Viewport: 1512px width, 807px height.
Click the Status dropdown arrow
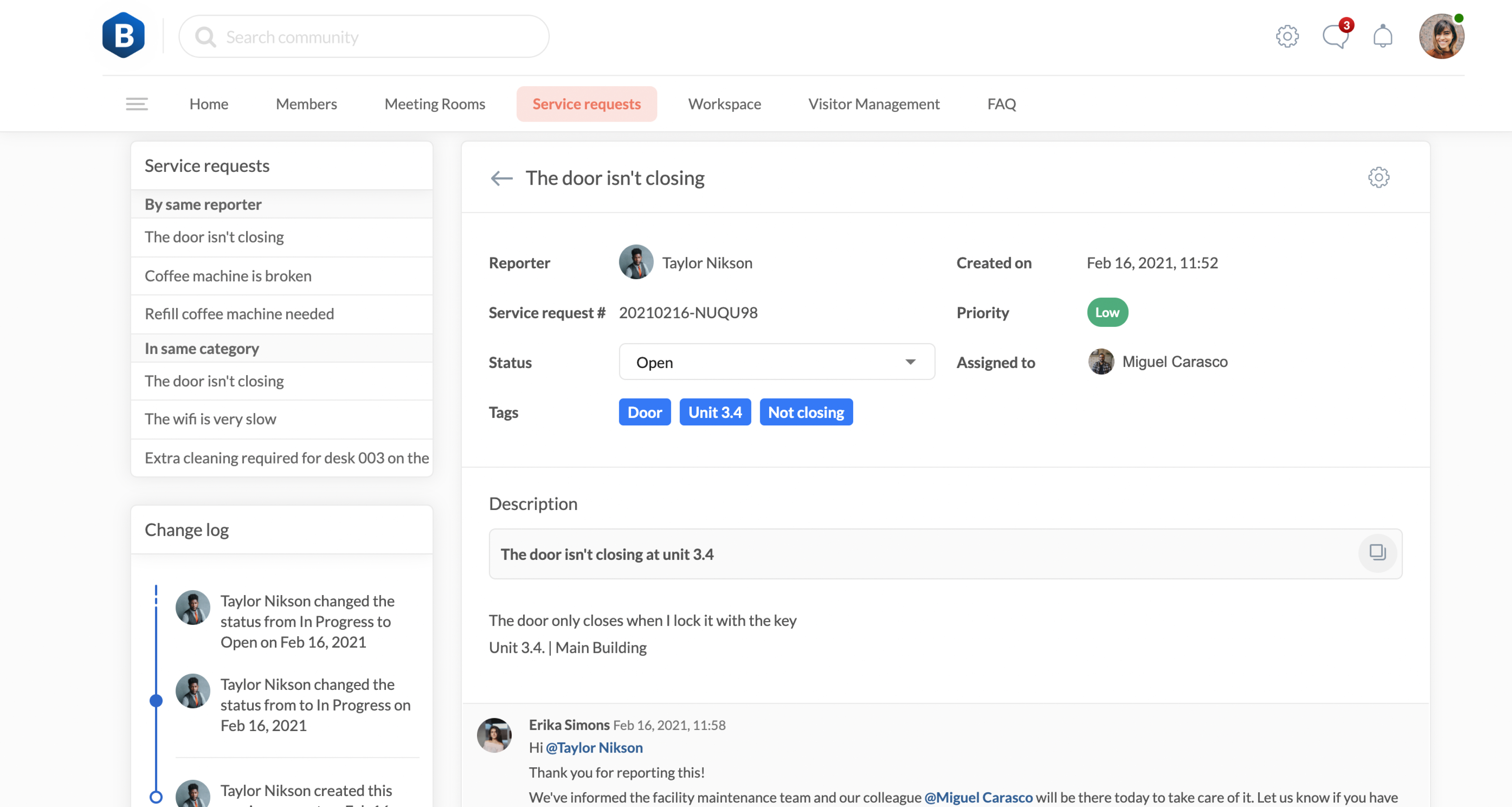[x=910, y=362]
